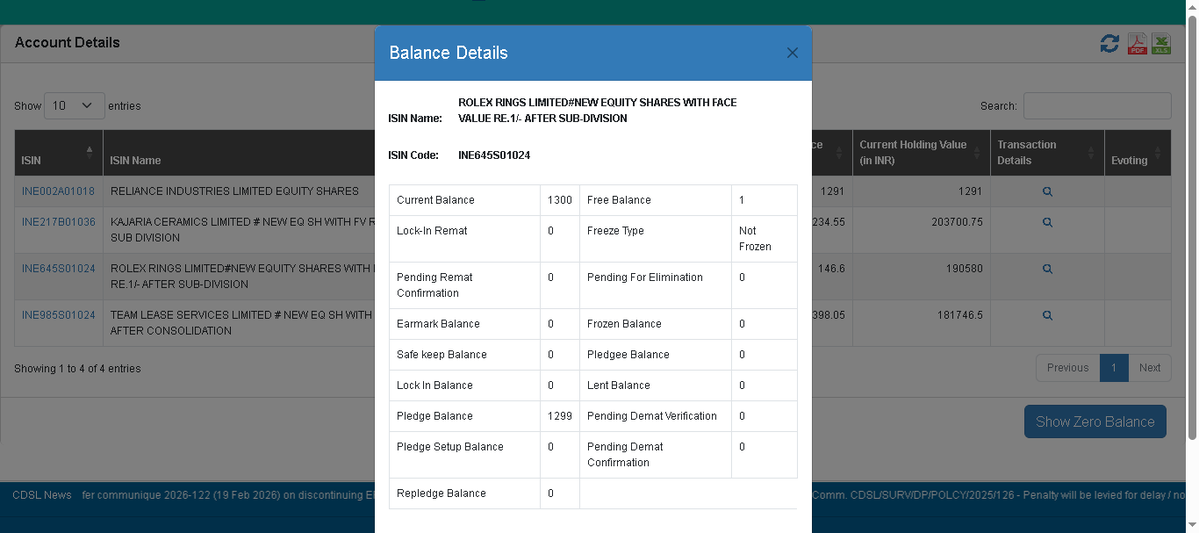Click the Pledge Setup Balance label
Viewport: 1199px width, 533px height.
click(450, 447)
